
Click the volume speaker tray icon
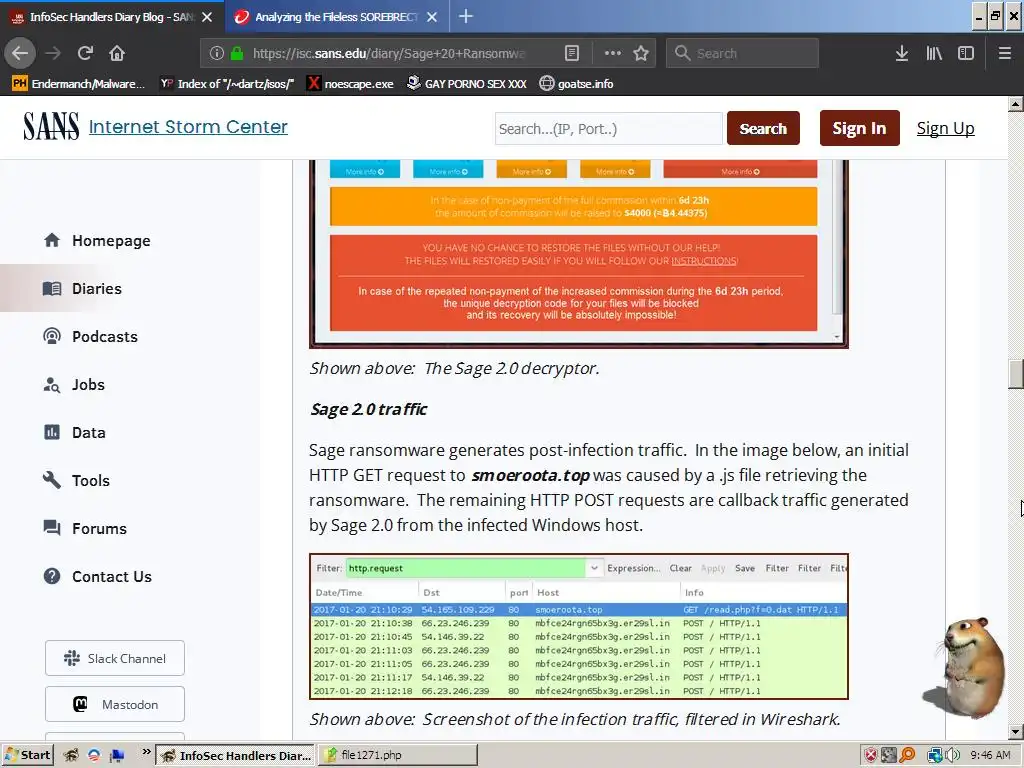pos(953,756)
